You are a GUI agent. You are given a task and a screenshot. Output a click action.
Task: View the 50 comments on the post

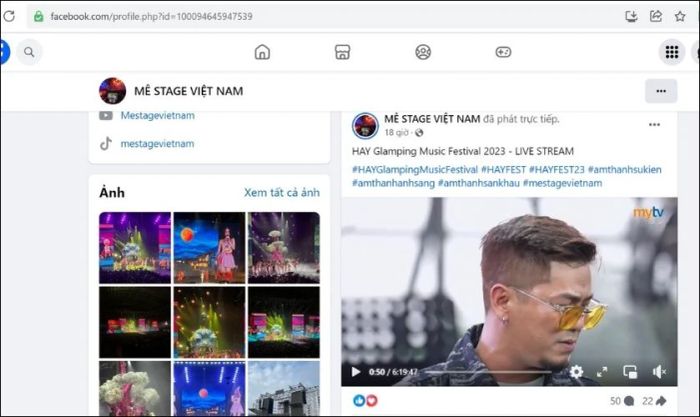pos(622,401)
